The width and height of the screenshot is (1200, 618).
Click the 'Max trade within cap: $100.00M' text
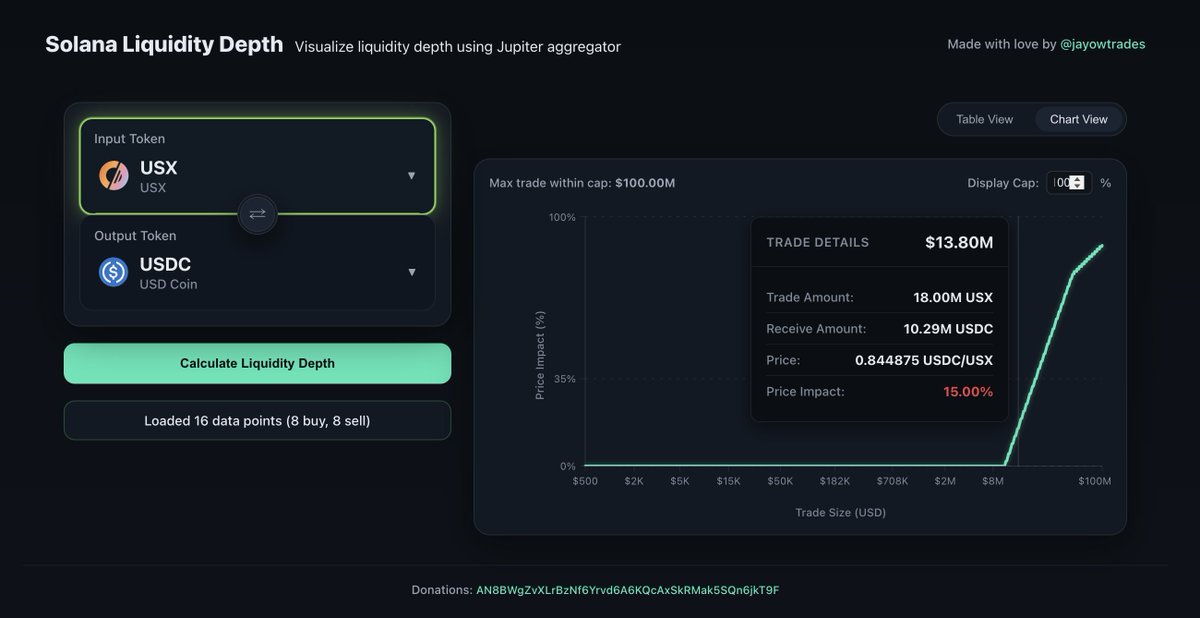click(582, 183)
